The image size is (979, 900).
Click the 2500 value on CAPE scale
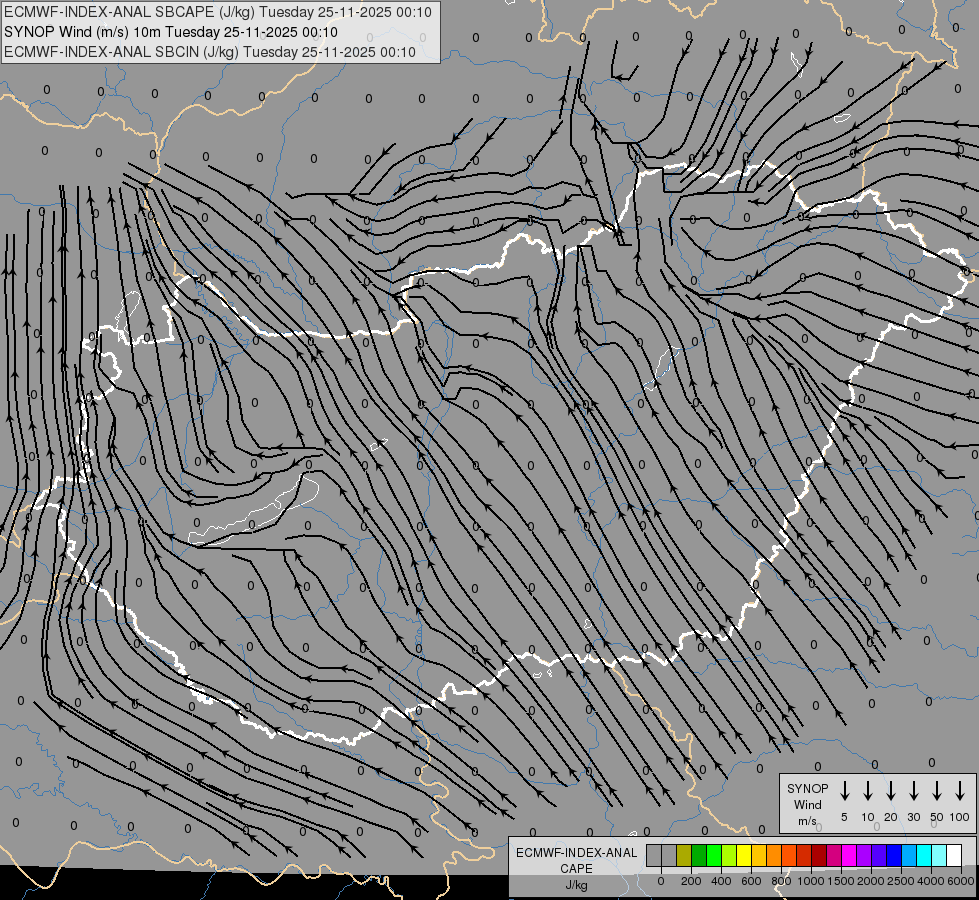coord(901,881)
